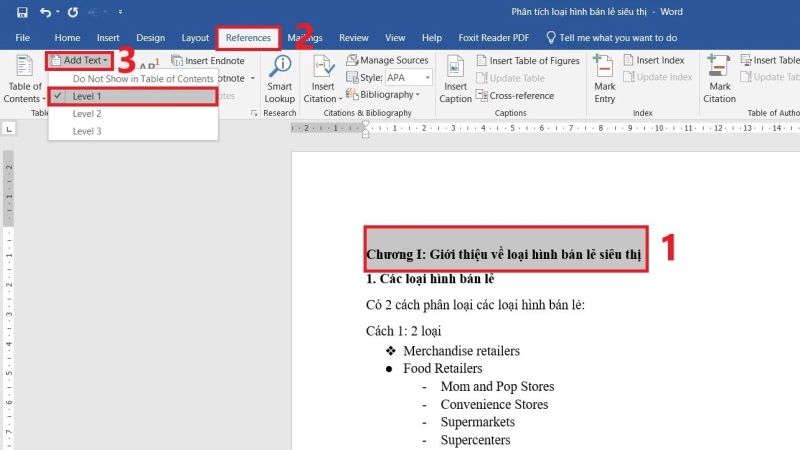The height and width of the screenshot is (450, 800).
Task: Click Insert Citation
Action: click(x=322, y=80)
